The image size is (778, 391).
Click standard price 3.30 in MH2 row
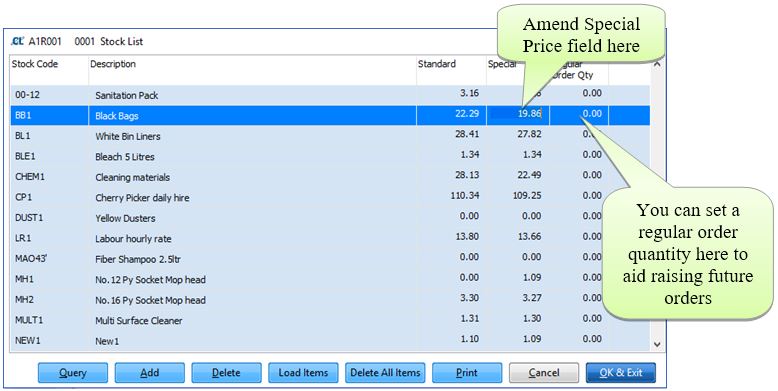point(469,298)
